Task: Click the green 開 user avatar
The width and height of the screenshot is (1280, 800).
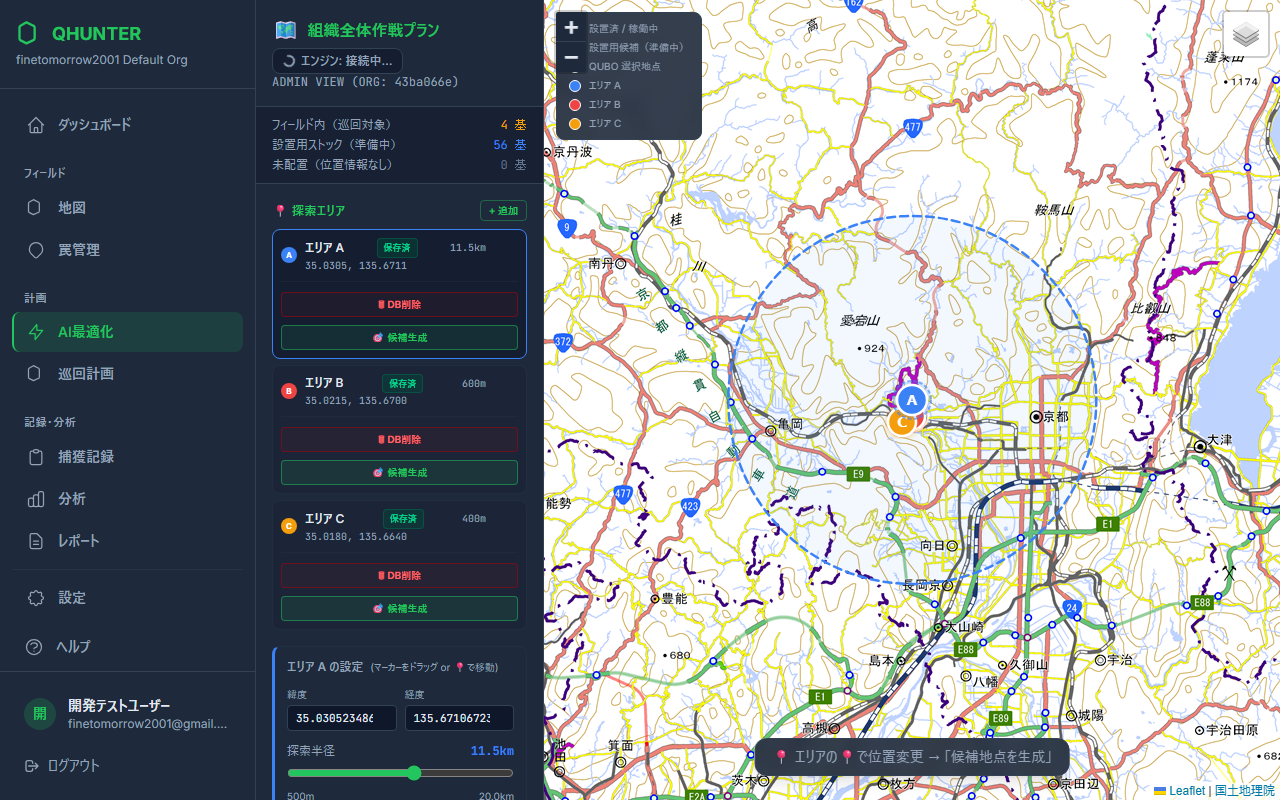Action: [x=40, y=714]
